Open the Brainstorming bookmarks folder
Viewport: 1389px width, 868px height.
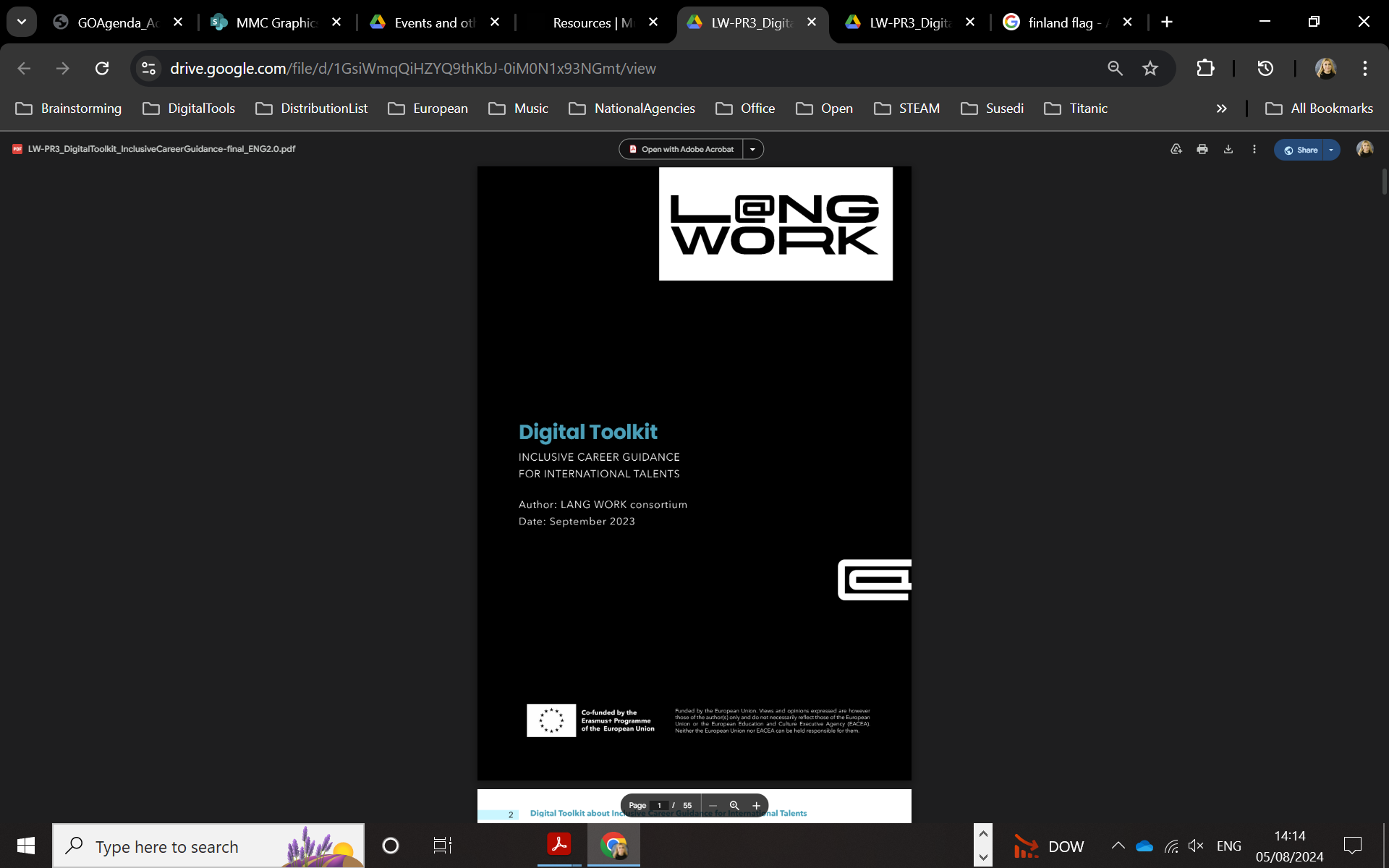(69, 109)
